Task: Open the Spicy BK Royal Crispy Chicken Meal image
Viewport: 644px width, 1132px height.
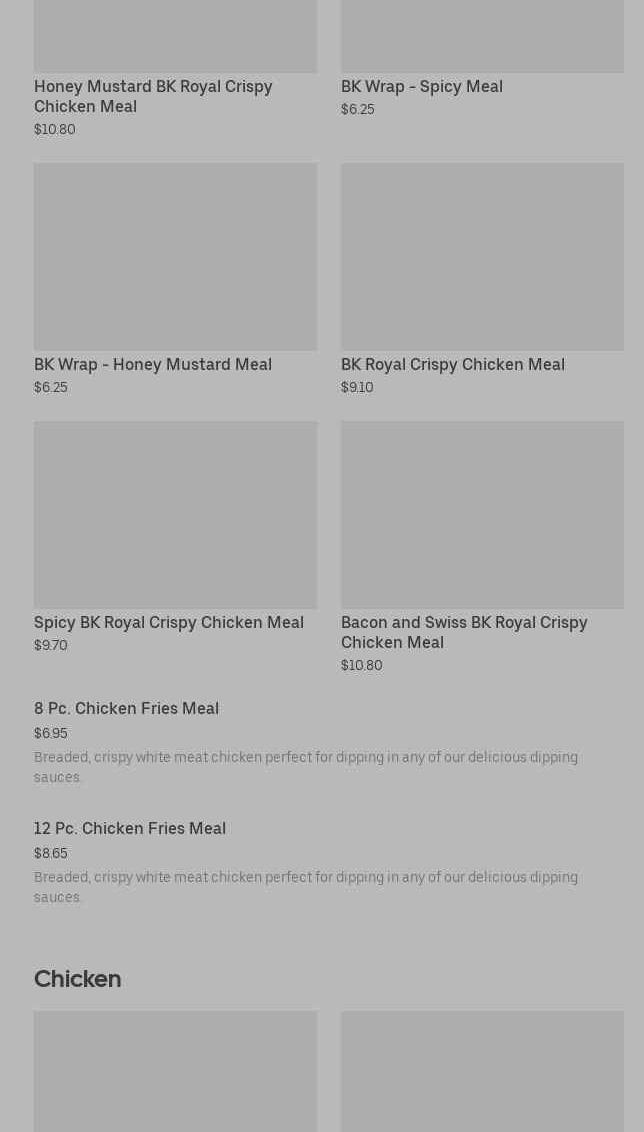Action: 175,514
